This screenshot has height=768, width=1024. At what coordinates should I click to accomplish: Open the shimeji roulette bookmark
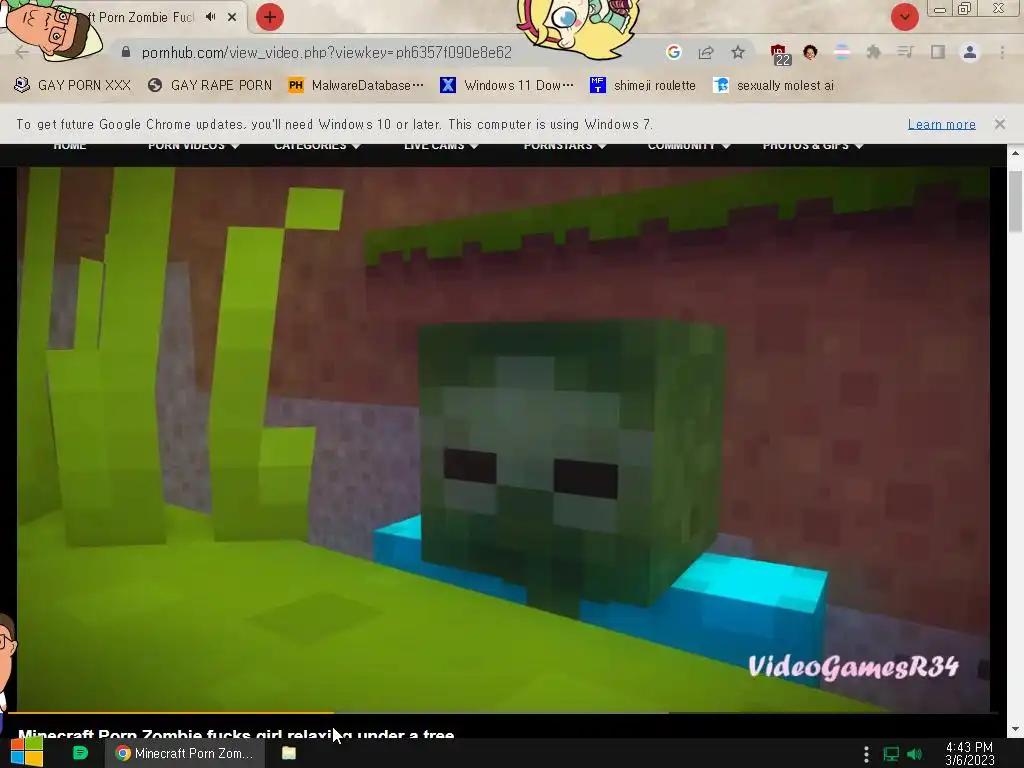coord(643,85)
